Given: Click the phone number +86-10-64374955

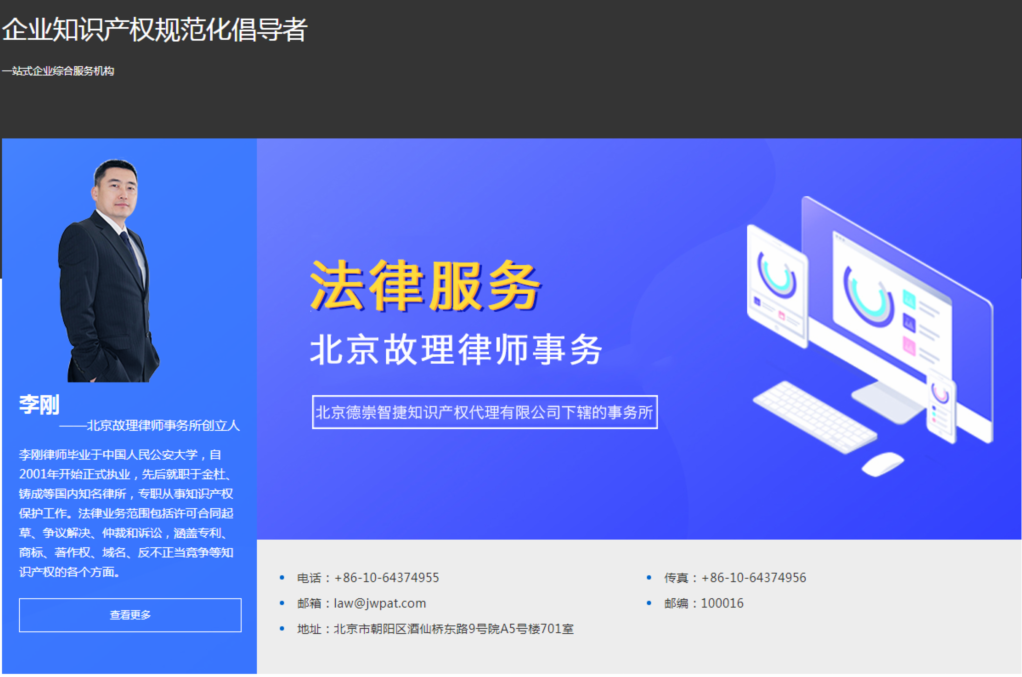Looking at the screenshot, I should click(x=386, y=578).
